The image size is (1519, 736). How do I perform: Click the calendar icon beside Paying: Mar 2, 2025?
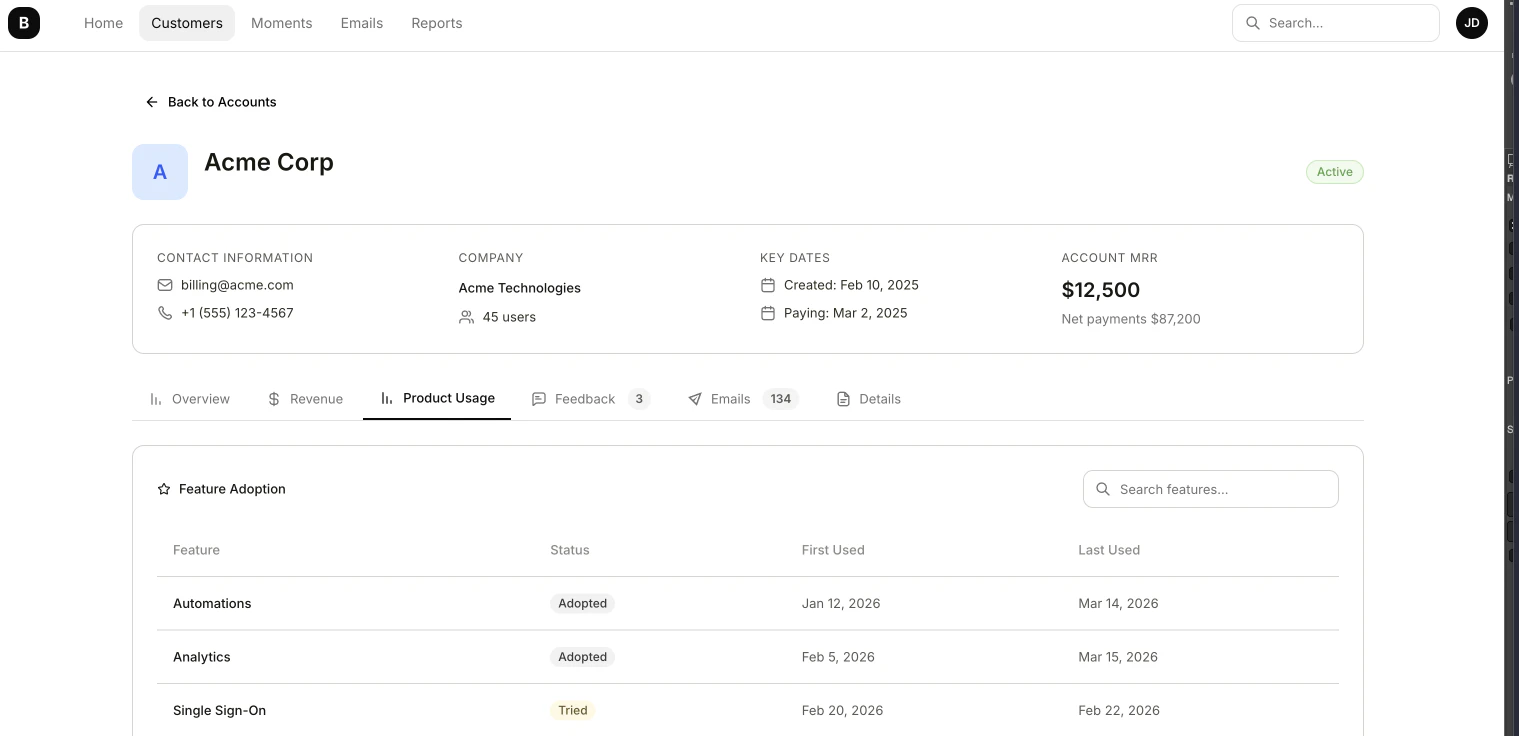(767, 313)
